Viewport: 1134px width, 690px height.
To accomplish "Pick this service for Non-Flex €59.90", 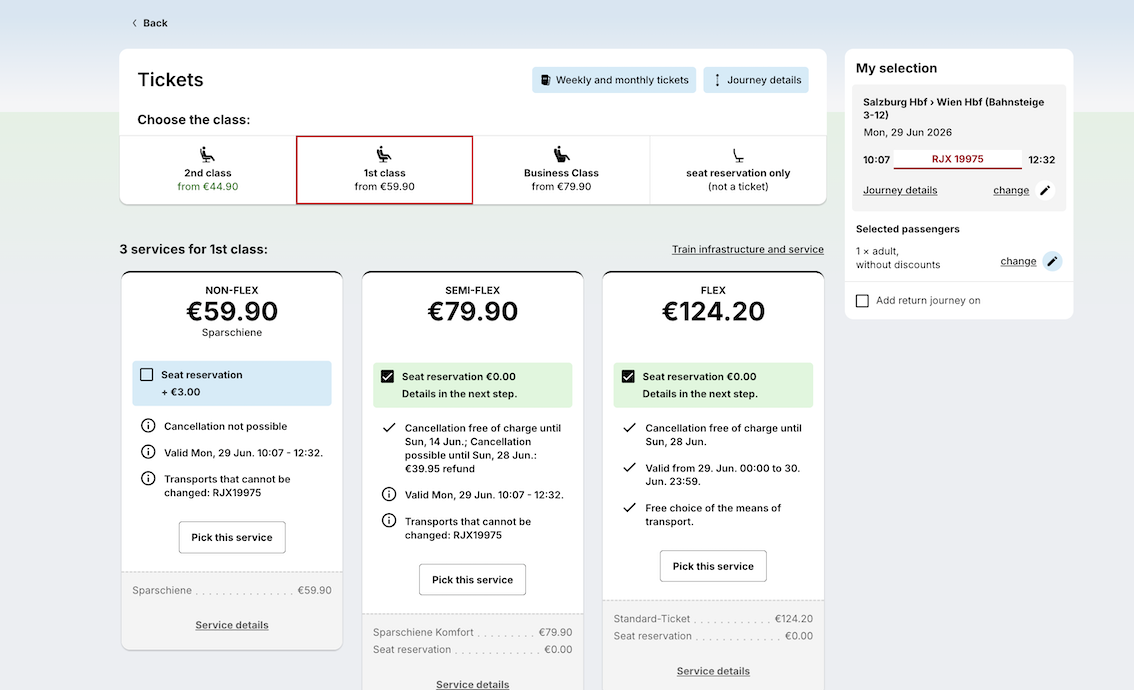I will pos(232,537).
